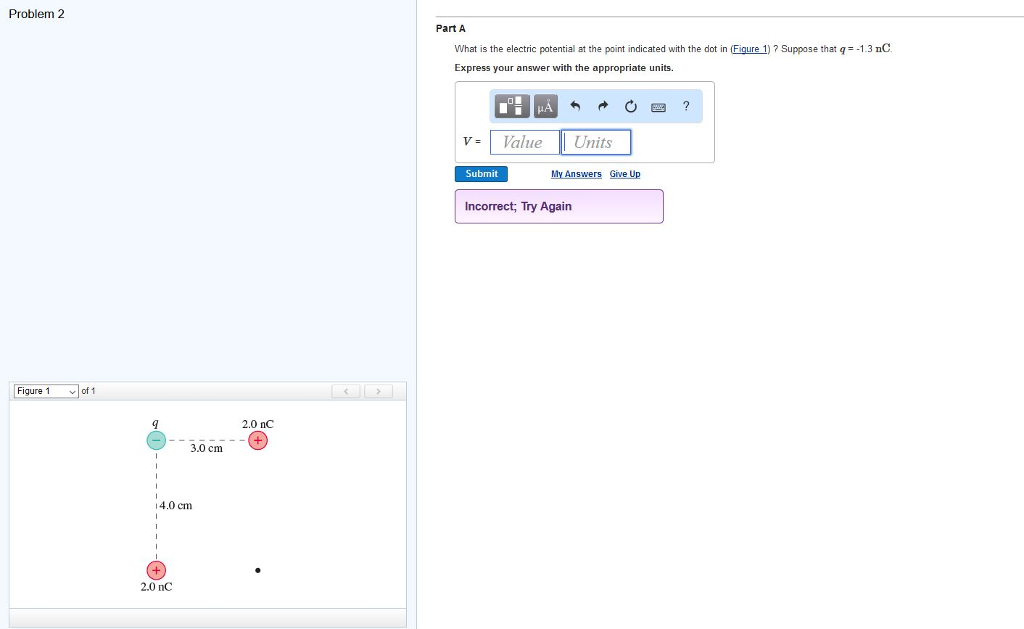Click 'Express your answer with the appropriate units' text

(x=564, y=68)
